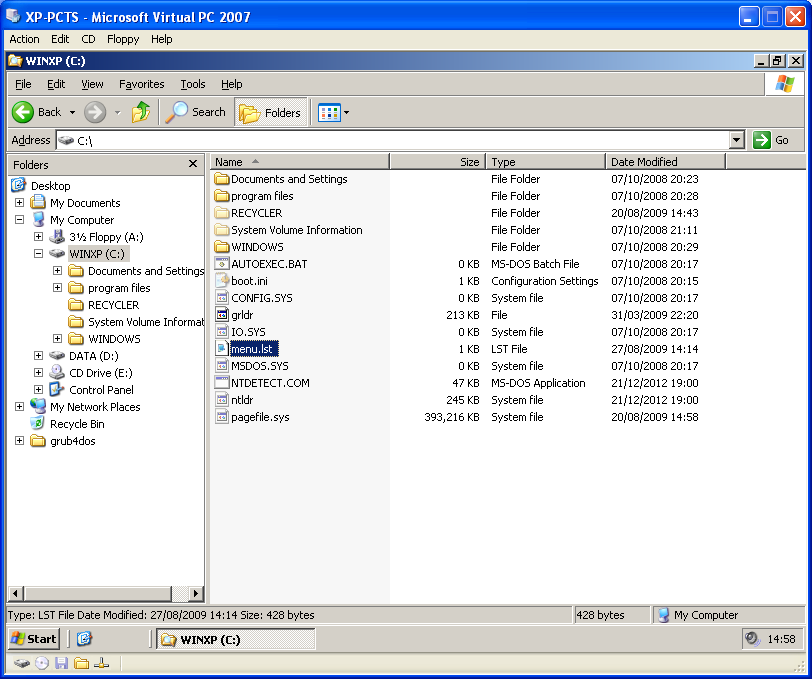Go up one folder level

coord(140,112)
